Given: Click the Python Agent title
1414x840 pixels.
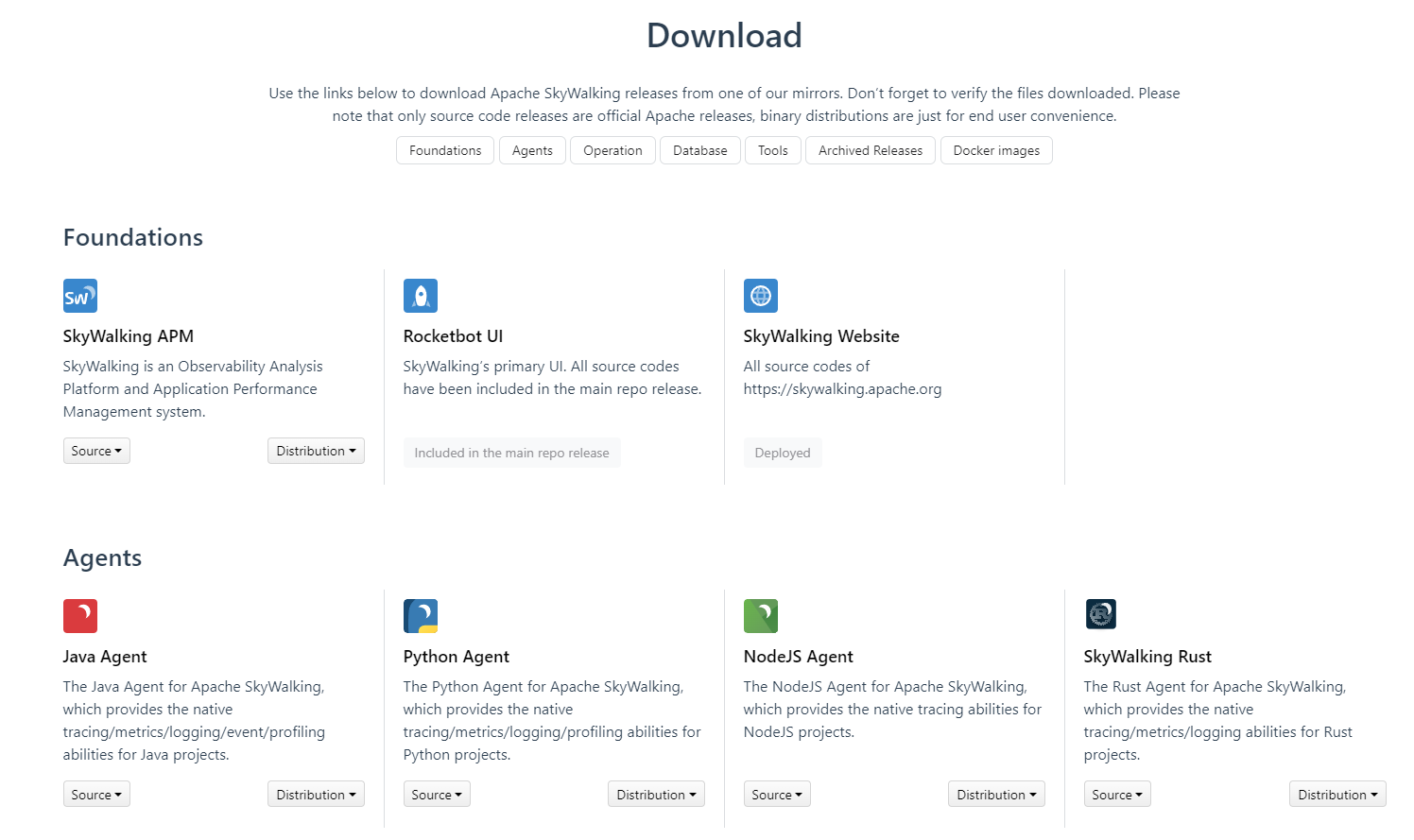Looking at the screenshot, I should [457, 657].
